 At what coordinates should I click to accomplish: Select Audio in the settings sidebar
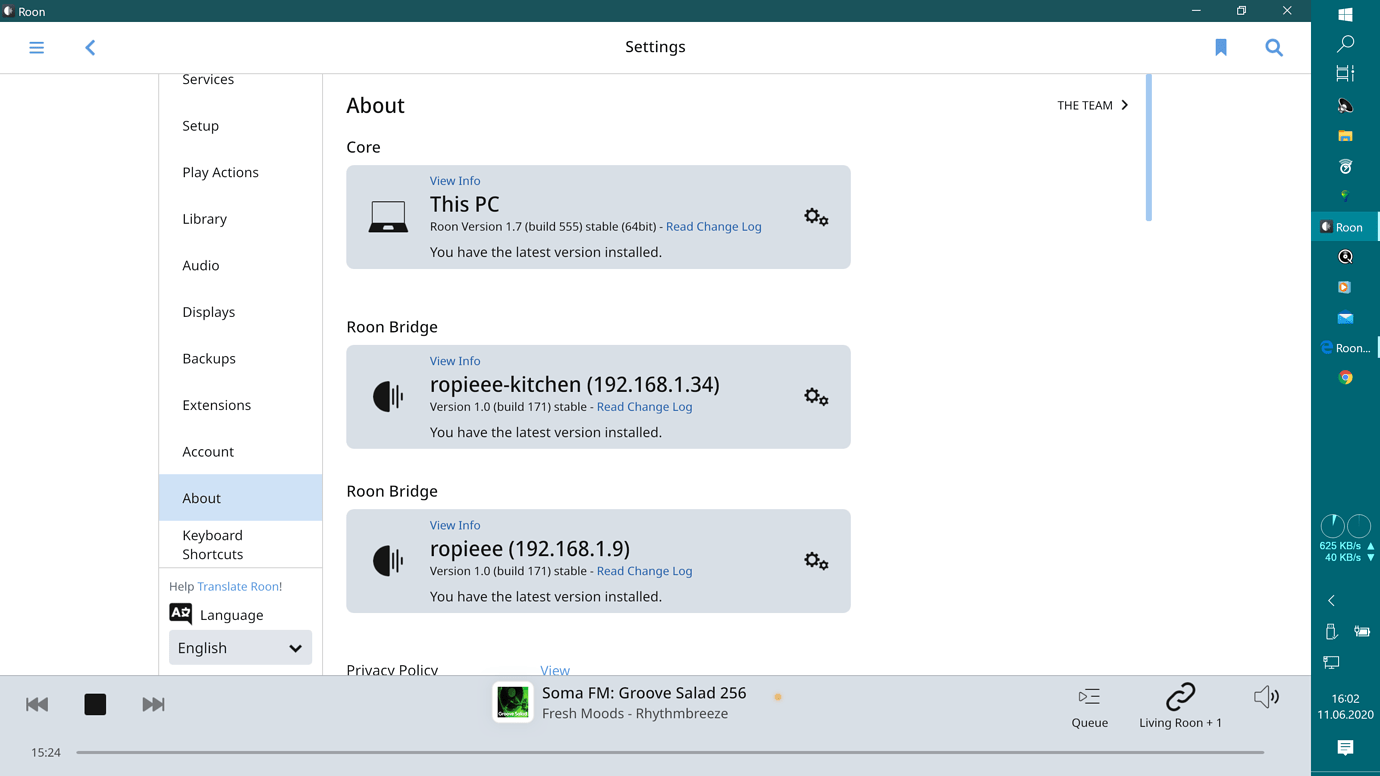click(x=200, y=265)
